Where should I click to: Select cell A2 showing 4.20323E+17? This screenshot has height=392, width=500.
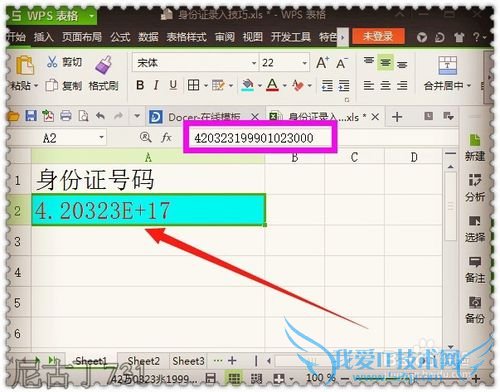tap(148, 210)
